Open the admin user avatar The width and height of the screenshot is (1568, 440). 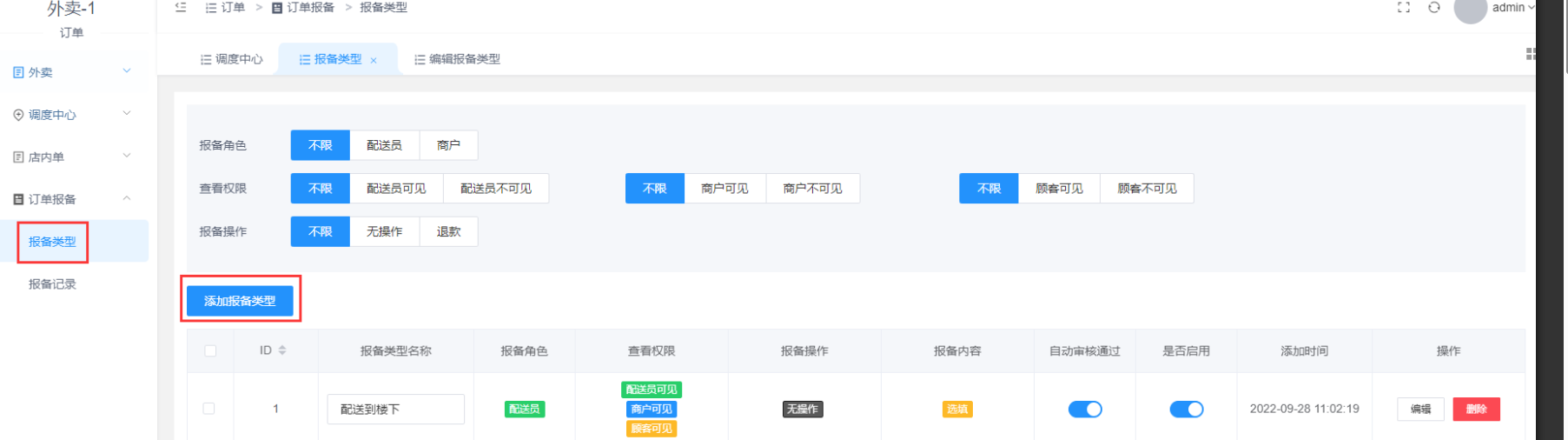pyautogui.click(x=1470, y=10)
